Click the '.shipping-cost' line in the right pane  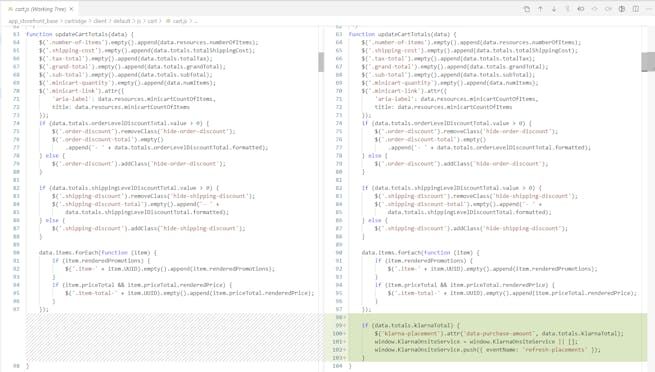470,51
